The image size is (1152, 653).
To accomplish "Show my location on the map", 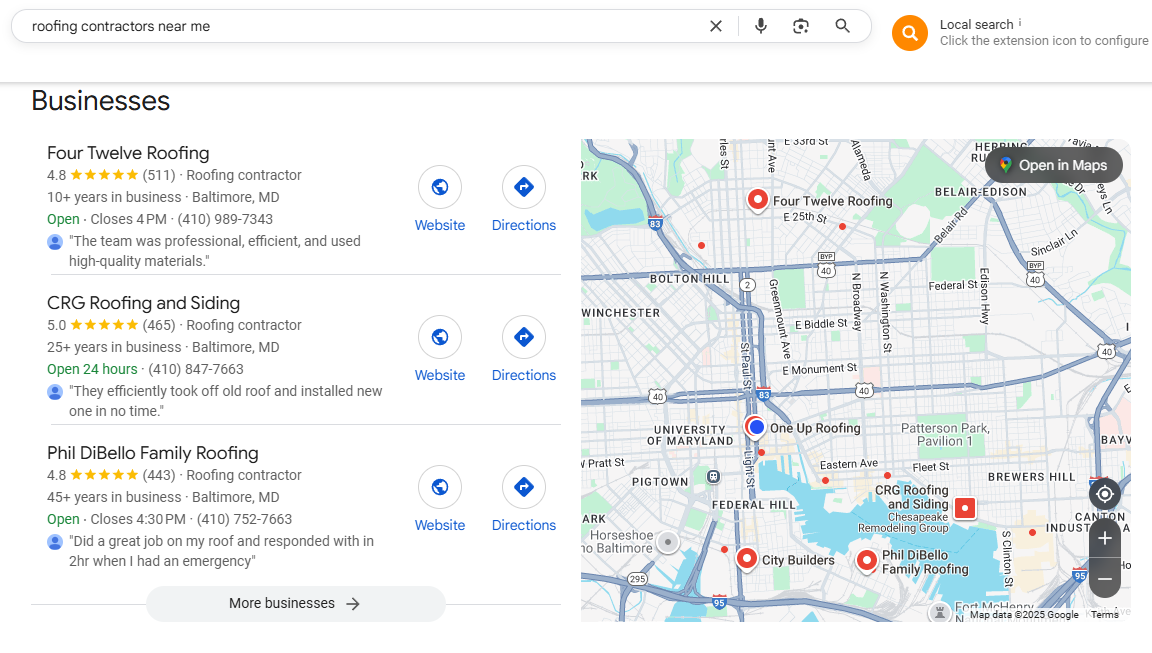I will (1104, 494).
